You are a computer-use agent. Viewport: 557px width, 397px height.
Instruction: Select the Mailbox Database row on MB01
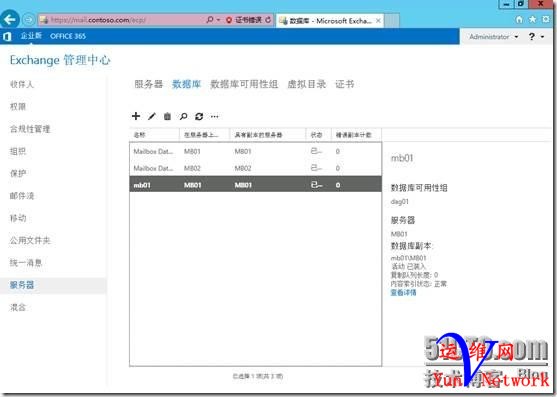tap(255, 151)
